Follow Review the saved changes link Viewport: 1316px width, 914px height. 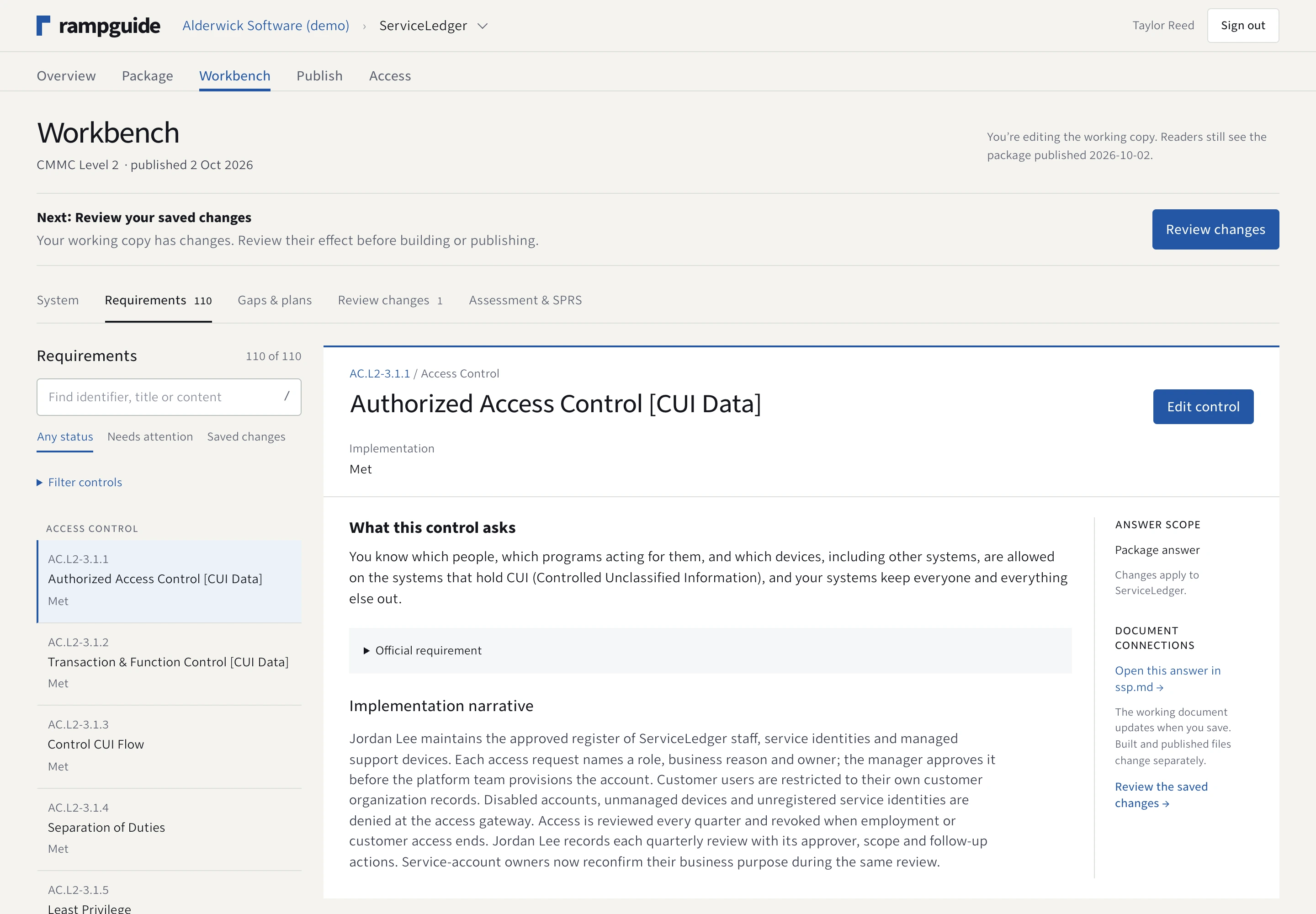(1161, 795)
